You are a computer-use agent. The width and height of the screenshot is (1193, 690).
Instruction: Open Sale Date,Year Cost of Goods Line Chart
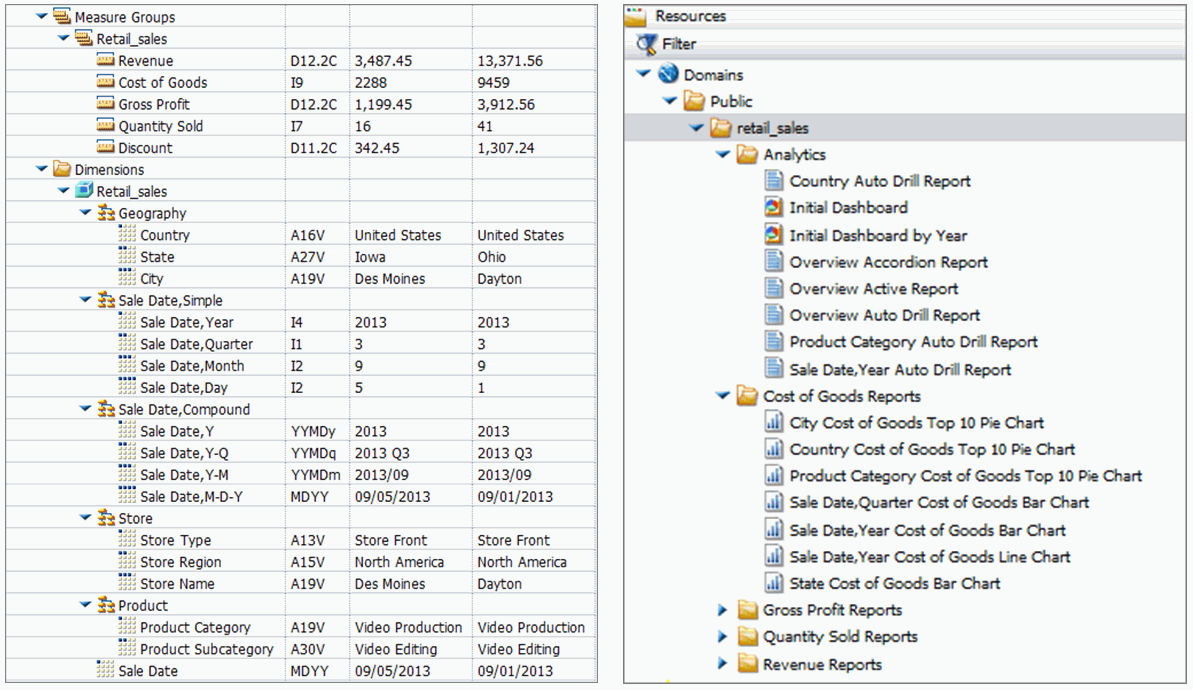coord(929,557)
